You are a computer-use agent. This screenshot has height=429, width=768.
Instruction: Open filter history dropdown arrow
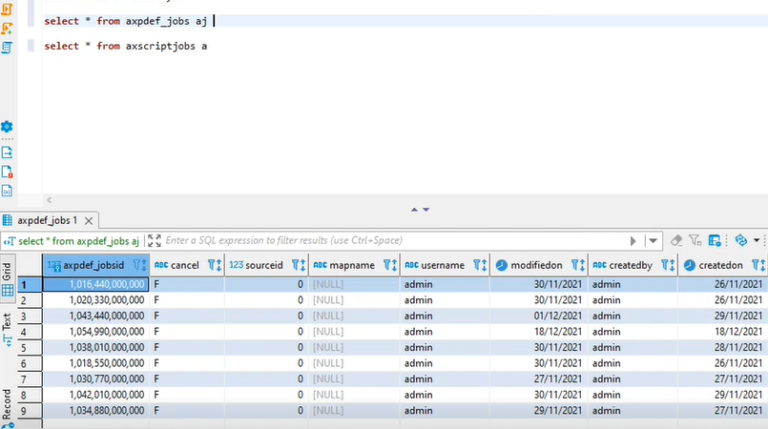coord(653,241)
